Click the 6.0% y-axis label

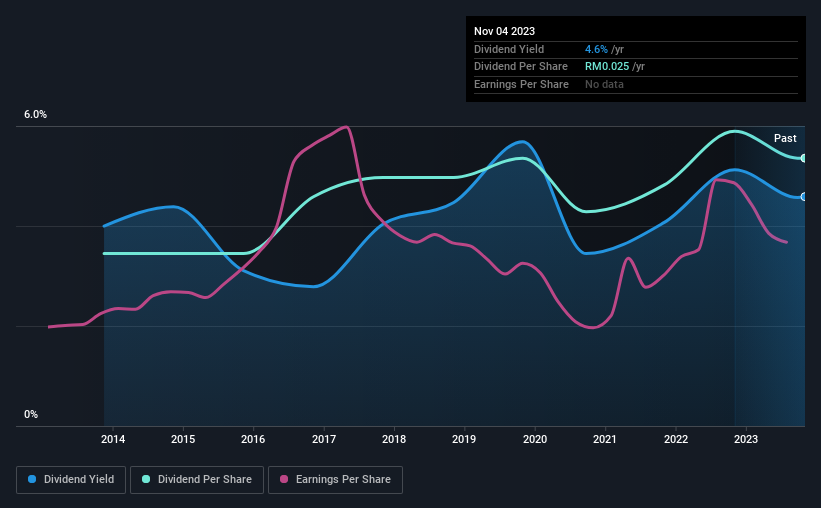click(35, 115)
